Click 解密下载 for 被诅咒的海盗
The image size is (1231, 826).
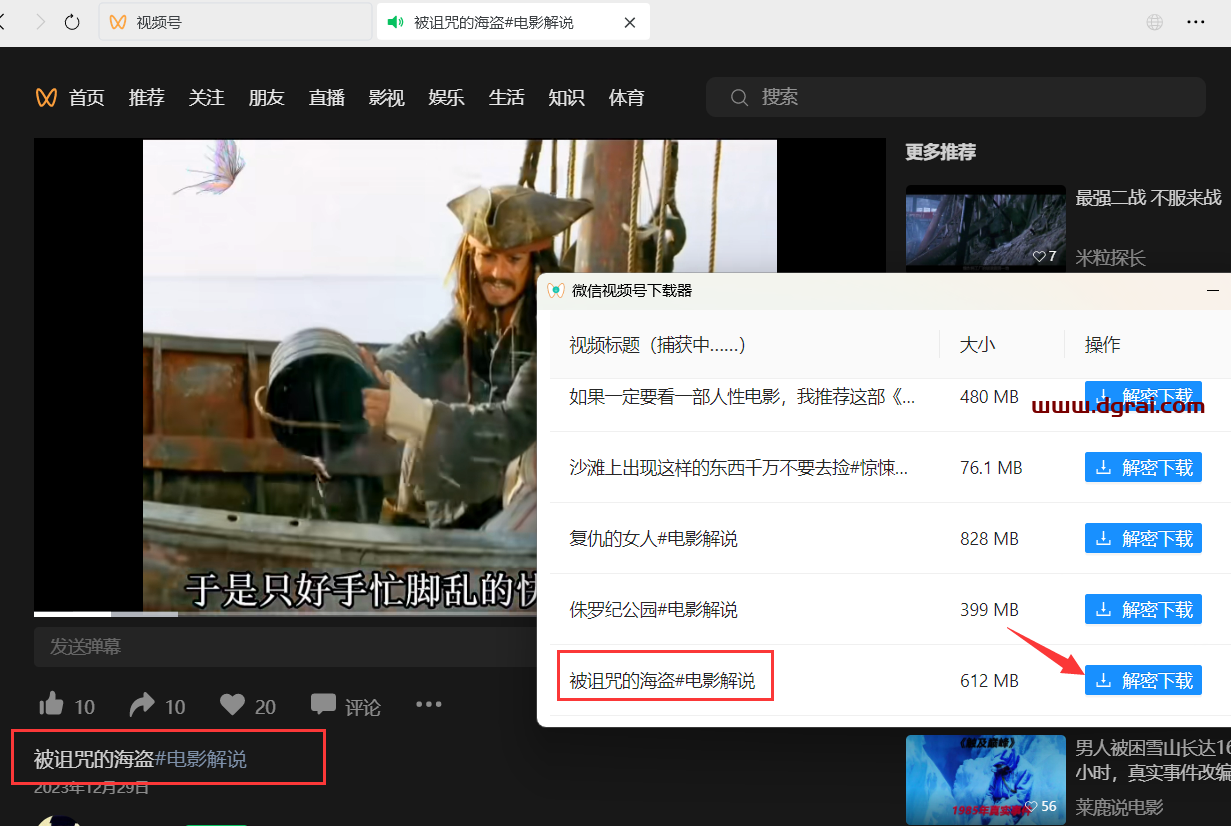click(1143, 680)
